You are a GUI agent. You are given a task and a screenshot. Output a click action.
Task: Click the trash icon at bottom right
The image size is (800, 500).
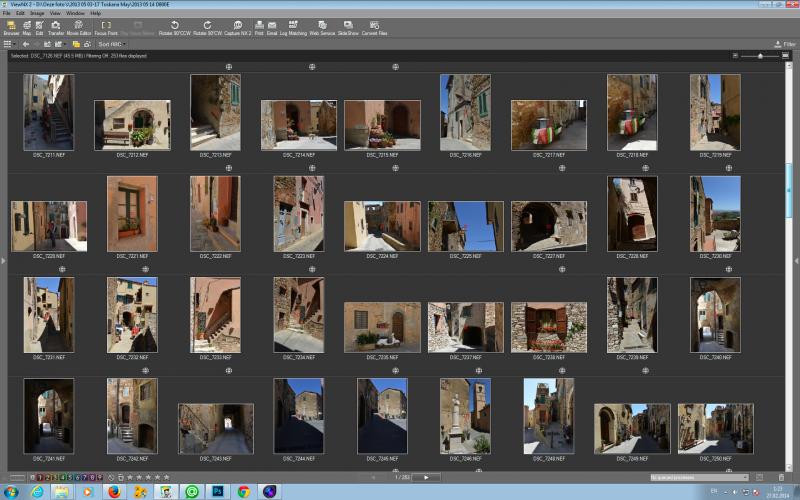(781, 478)
